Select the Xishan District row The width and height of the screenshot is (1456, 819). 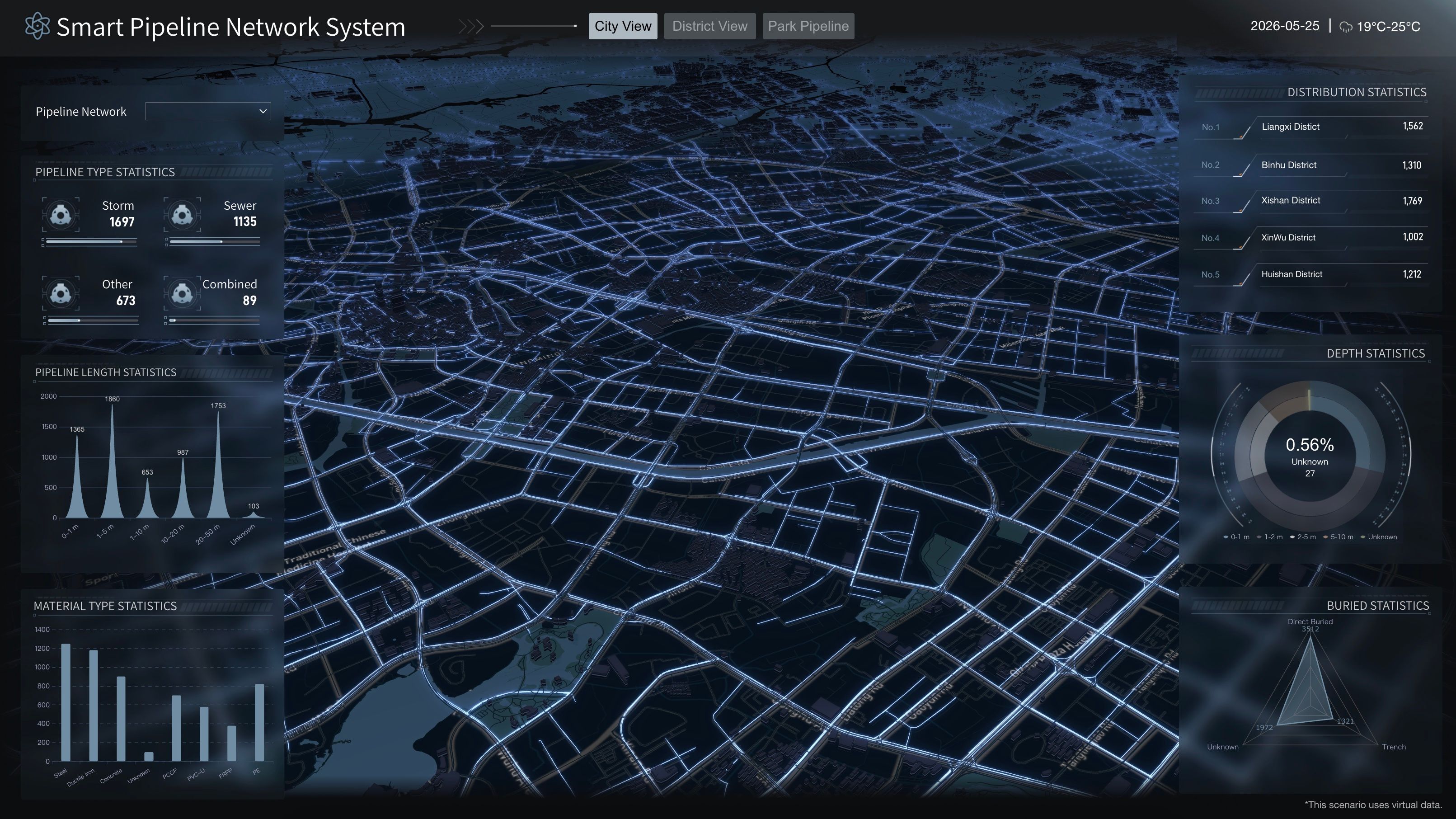coord(1311,202)
